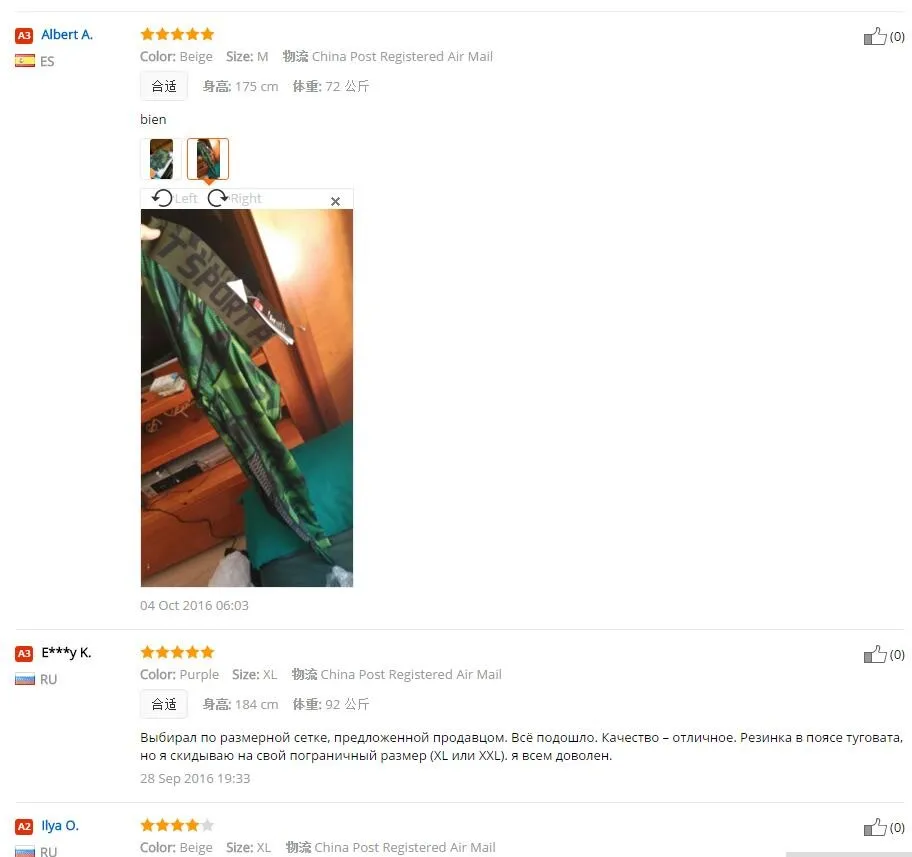Click the enlarged green leggings photo

(x=247, y=398)
